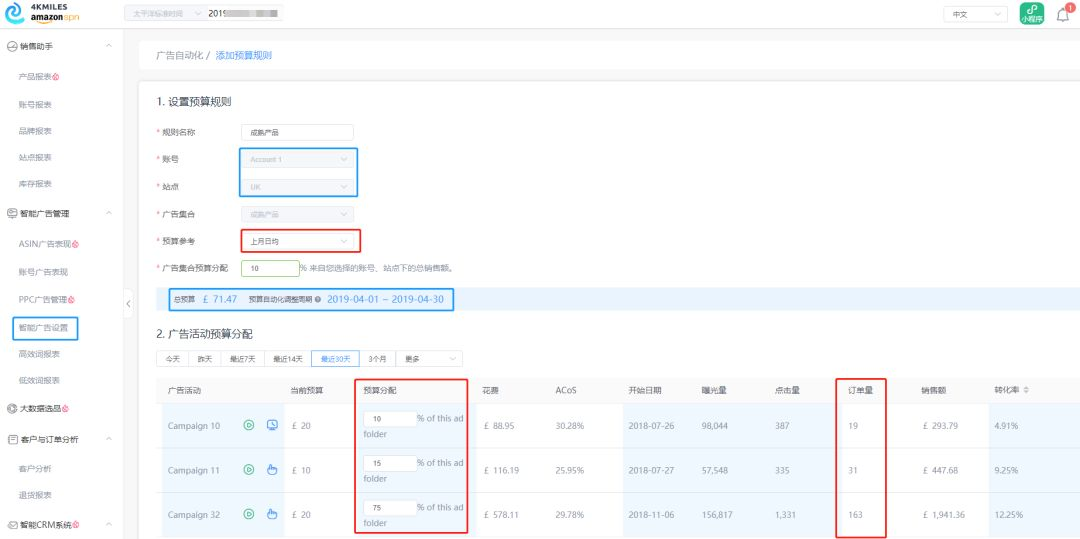Open 智能广告设置 in the sidebar
Screen dimensions: 1080x539
46,327
